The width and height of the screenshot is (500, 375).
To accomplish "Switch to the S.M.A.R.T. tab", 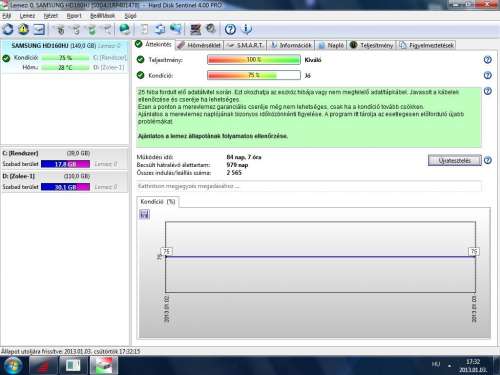I will click(x=245, y=45).
